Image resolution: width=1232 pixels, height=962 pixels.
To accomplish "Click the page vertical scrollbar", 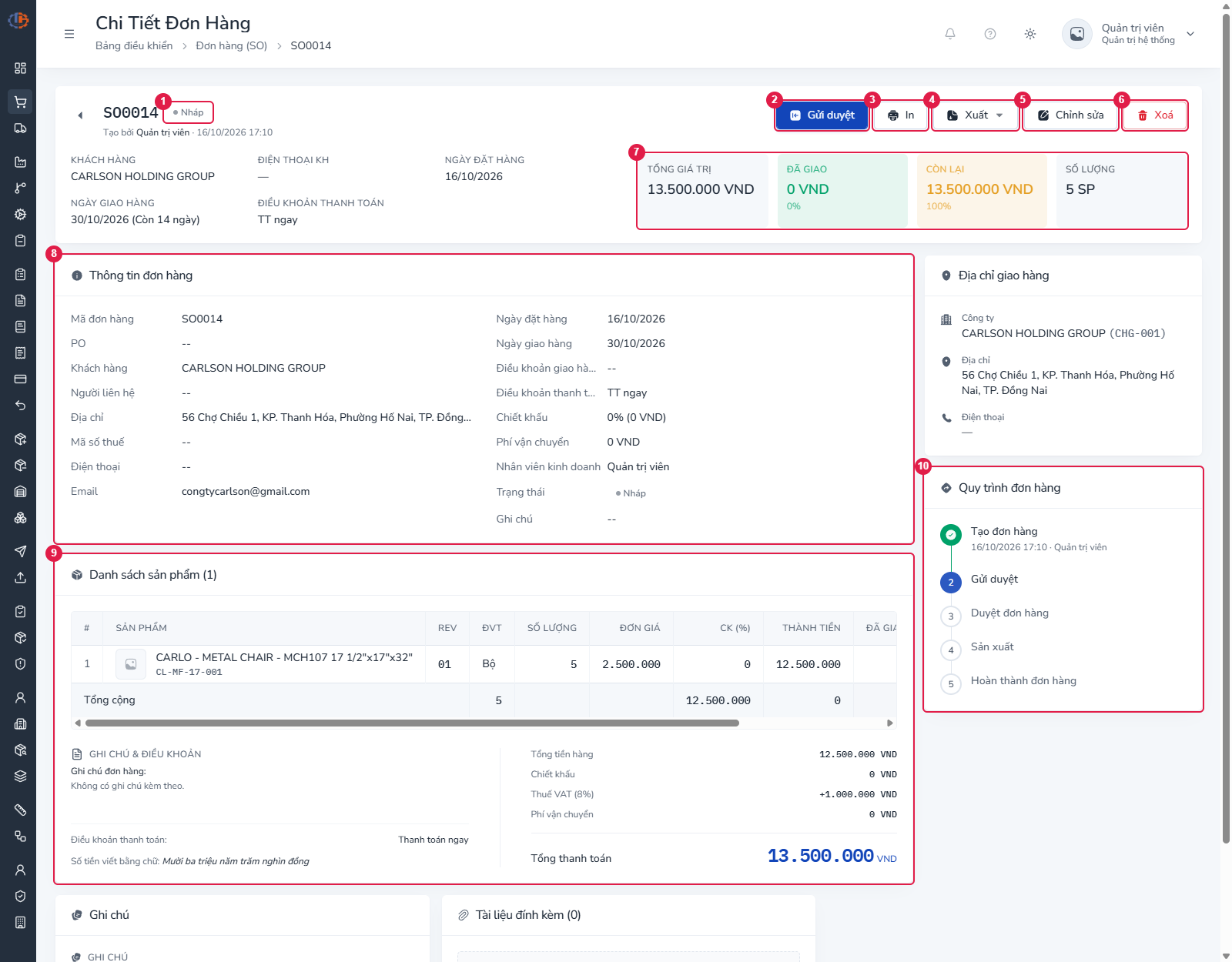I will tap(1226, 427).
